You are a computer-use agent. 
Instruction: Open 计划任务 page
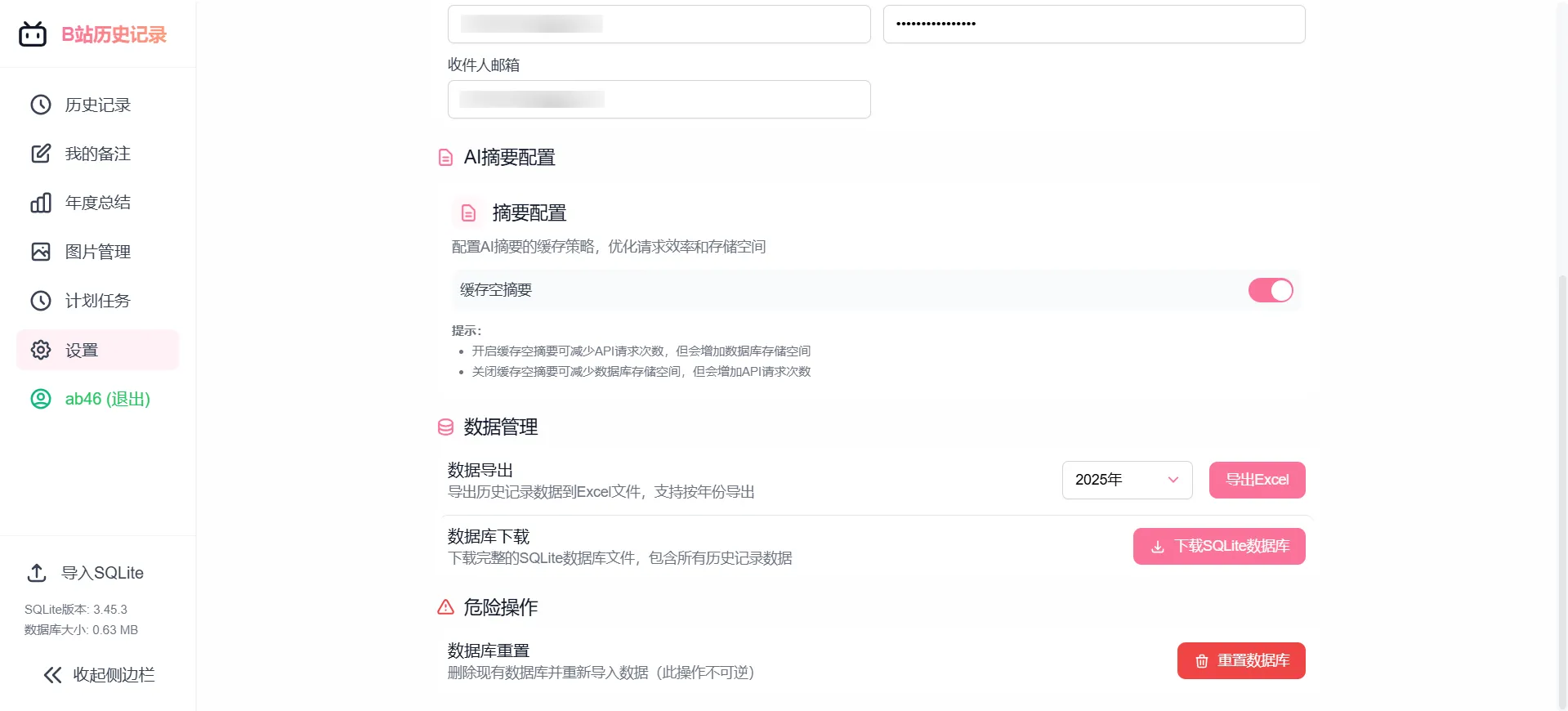(98, 301)
